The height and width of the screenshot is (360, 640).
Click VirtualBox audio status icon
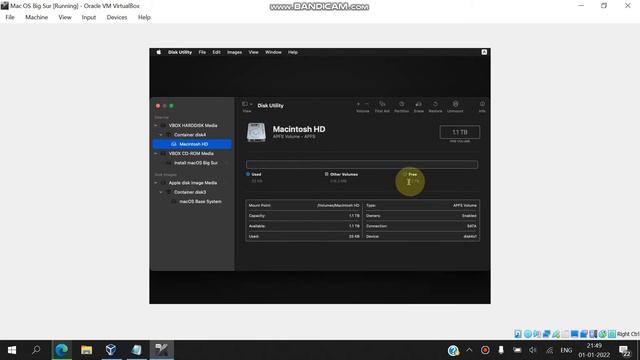click(x=537, y=334)
